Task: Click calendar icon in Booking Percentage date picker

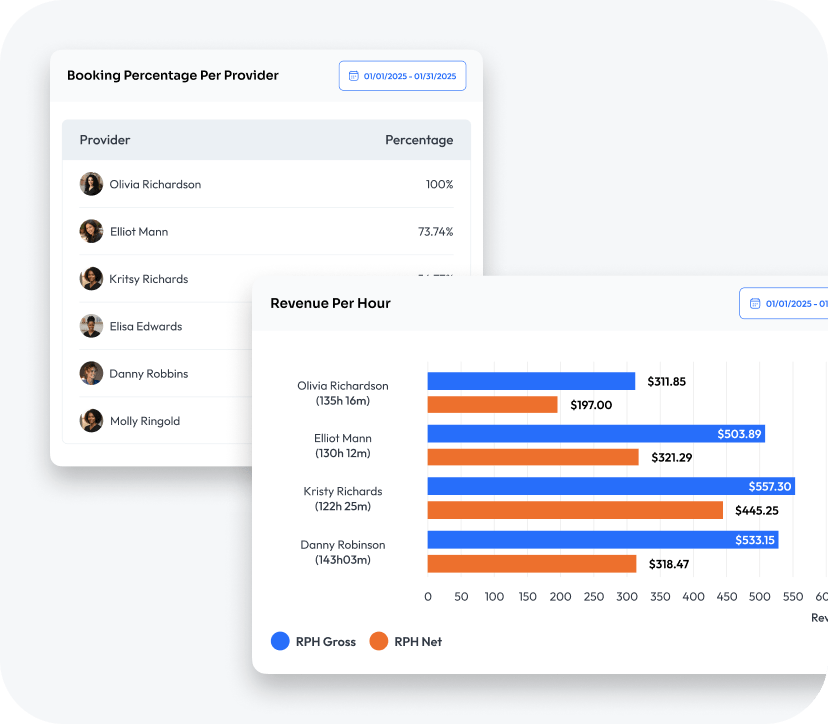Action: pyautogui.click(x=353, y=76)
